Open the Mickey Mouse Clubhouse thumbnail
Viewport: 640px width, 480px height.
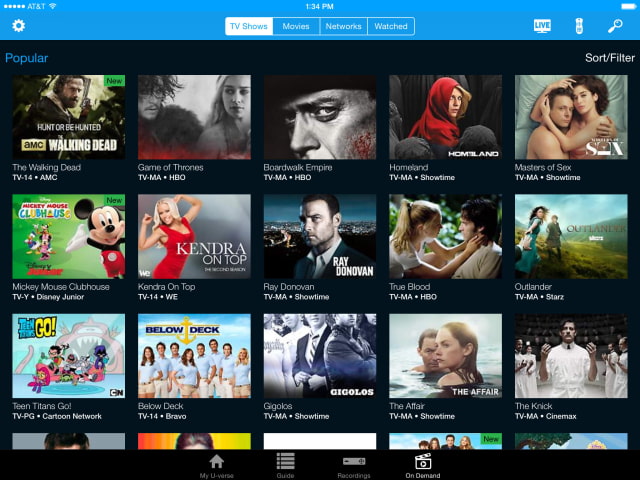point(69,236)
